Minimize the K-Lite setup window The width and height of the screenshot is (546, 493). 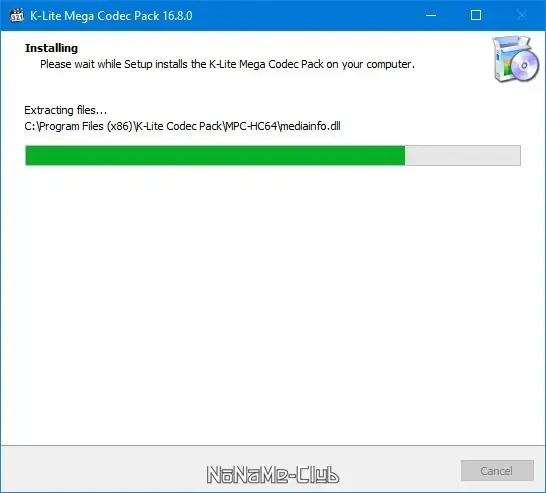431,15
